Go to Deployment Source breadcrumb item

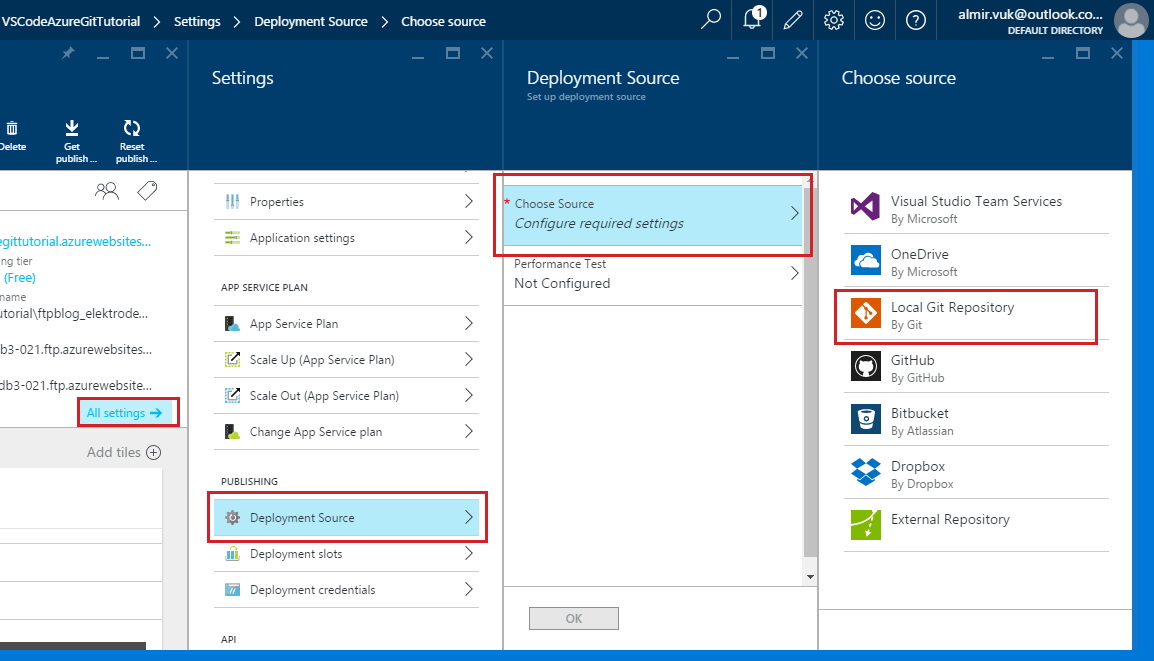tap(311, 21)
